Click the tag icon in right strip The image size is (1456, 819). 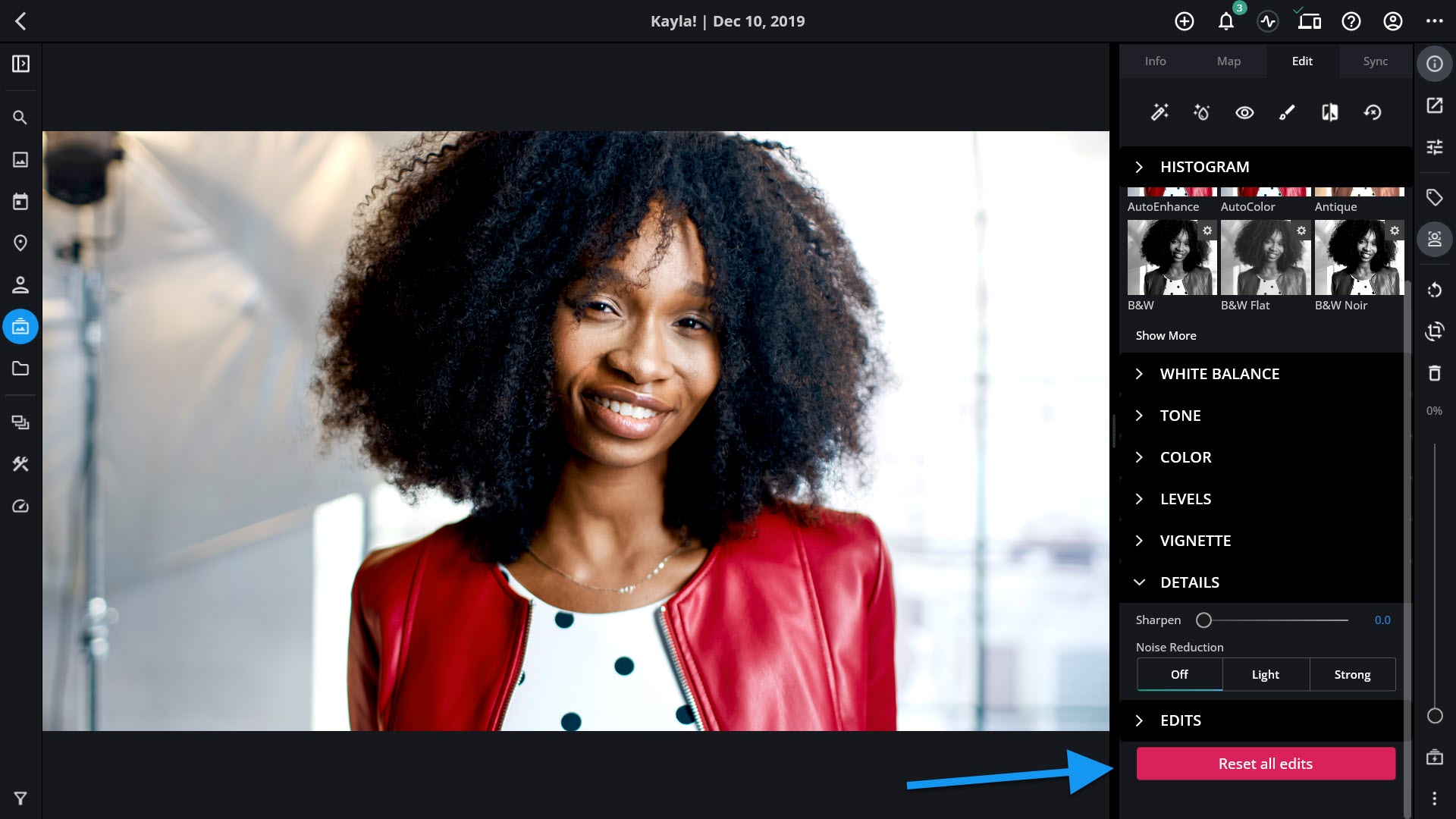1434,197
